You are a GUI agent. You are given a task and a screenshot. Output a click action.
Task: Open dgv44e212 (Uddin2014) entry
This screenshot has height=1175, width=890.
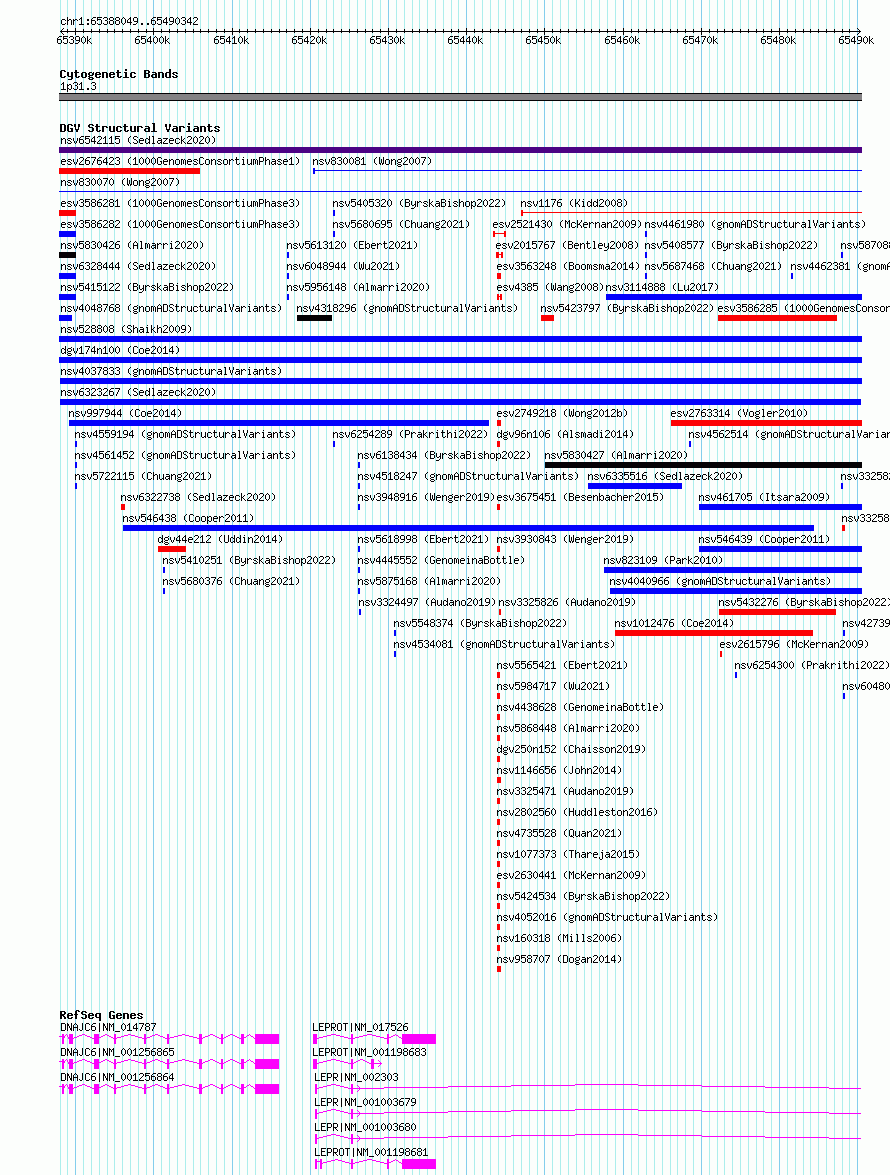pos(220,539)
